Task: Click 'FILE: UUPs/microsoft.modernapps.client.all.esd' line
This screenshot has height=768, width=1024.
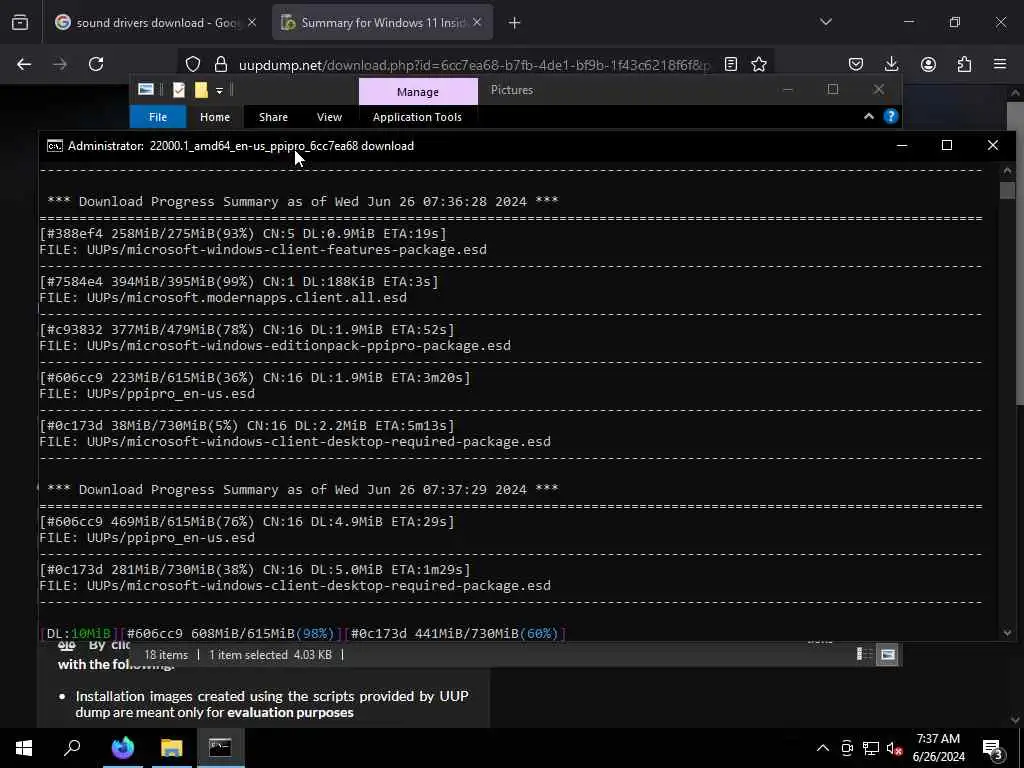Action: (223, 297)
